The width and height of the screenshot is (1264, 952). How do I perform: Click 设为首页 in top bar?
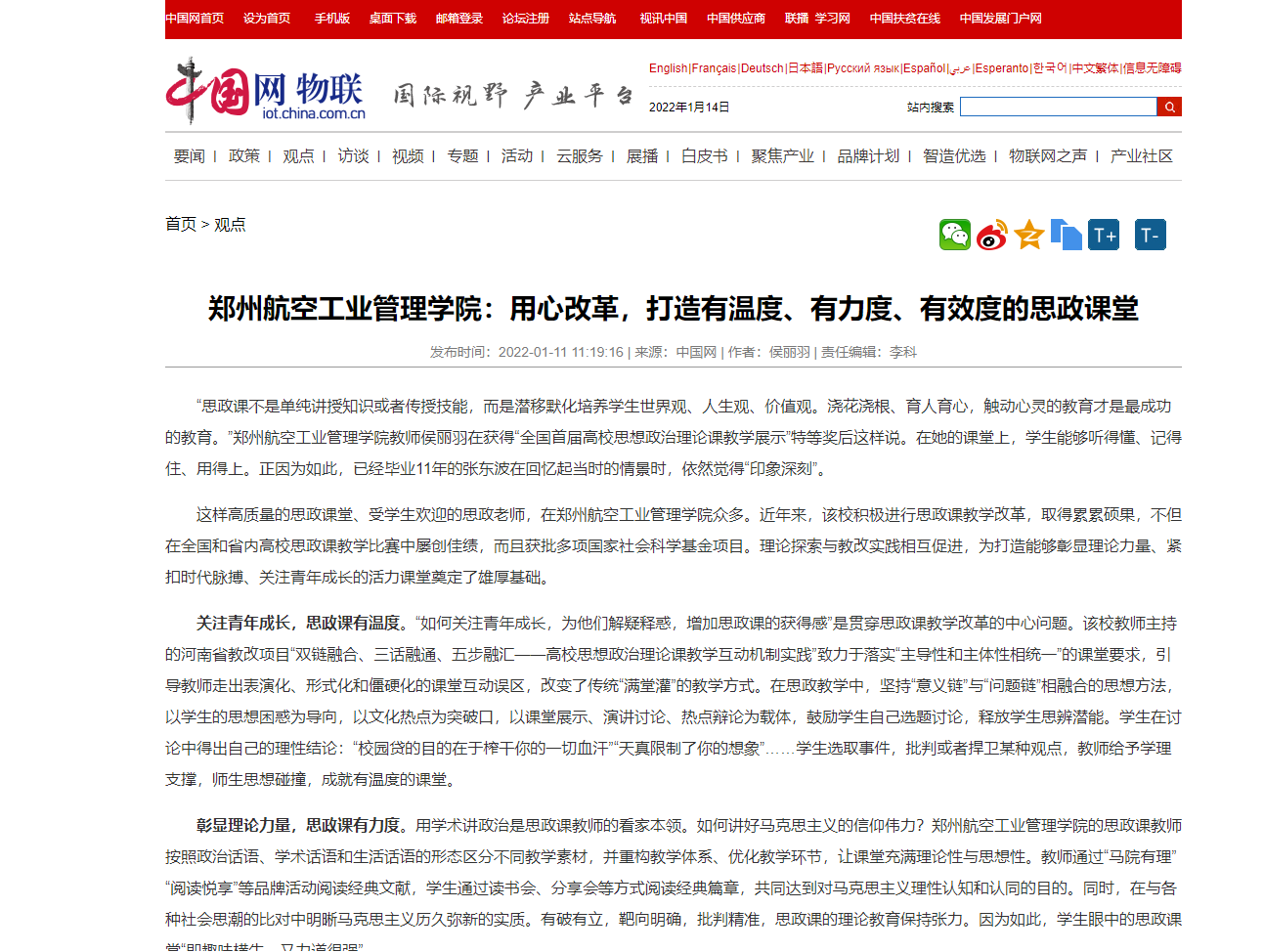267,19
